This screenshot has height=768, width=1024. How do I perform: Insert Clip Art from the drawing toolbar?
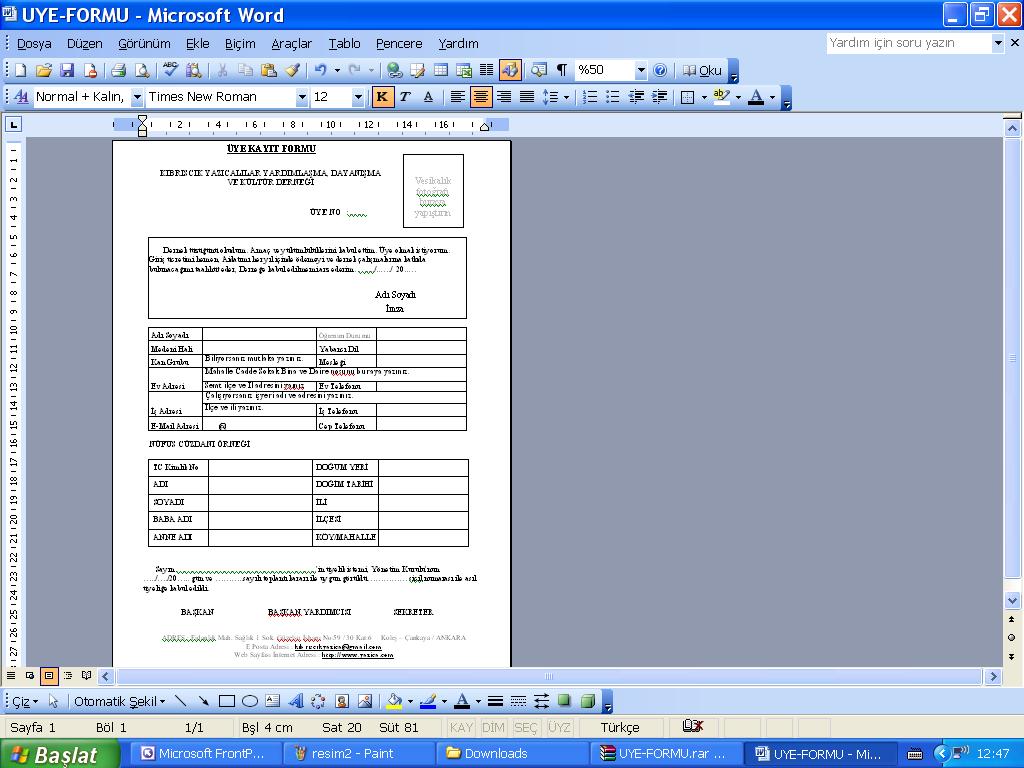[342, 701]
